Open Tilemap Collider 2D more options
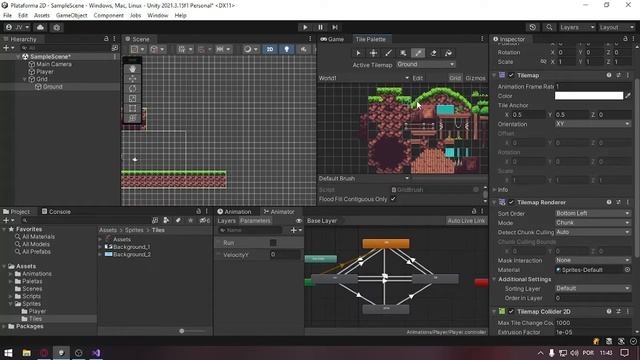 (628, 311)
